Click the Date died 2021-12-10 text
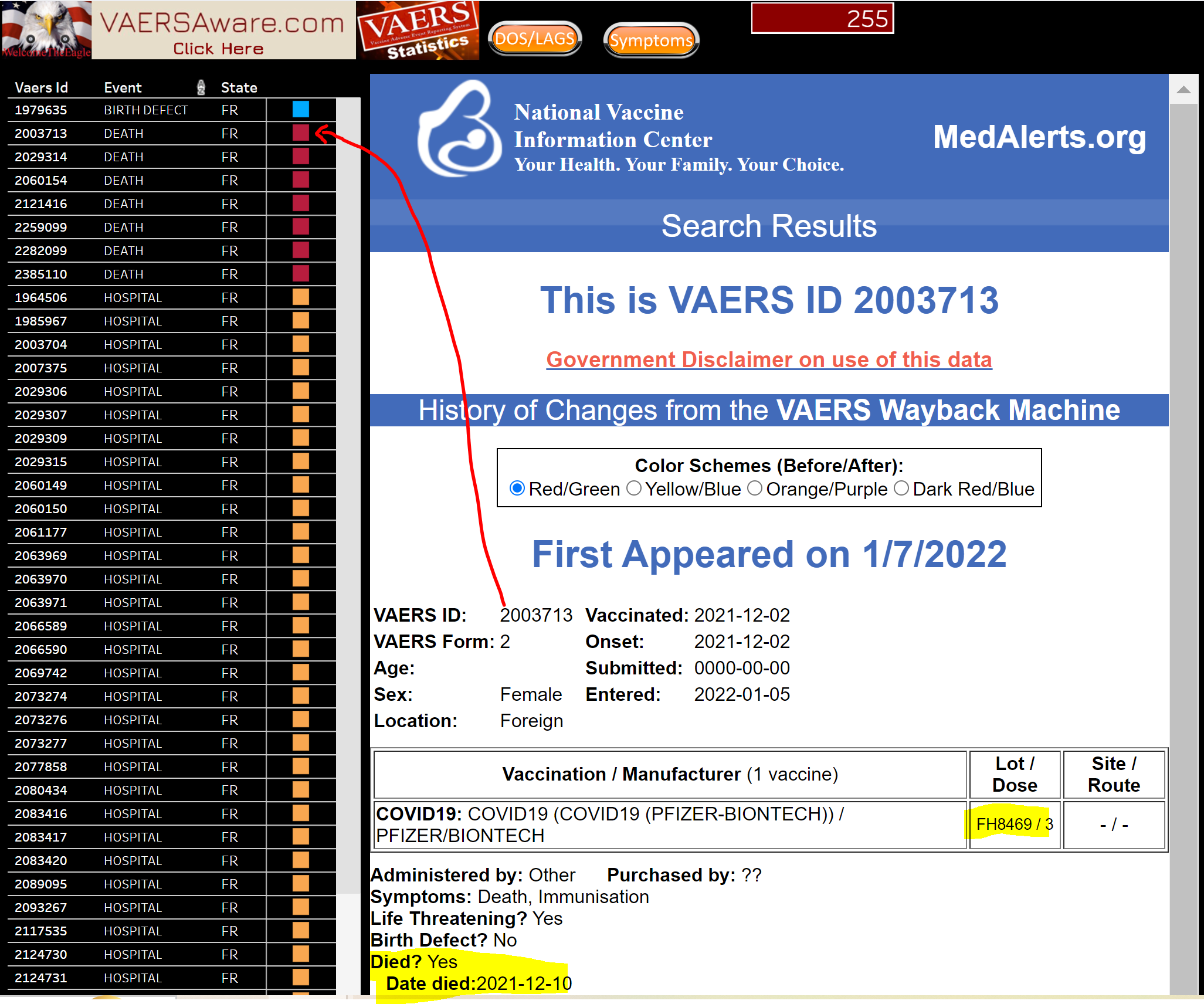The image size is (1204, 1004). 479,983
